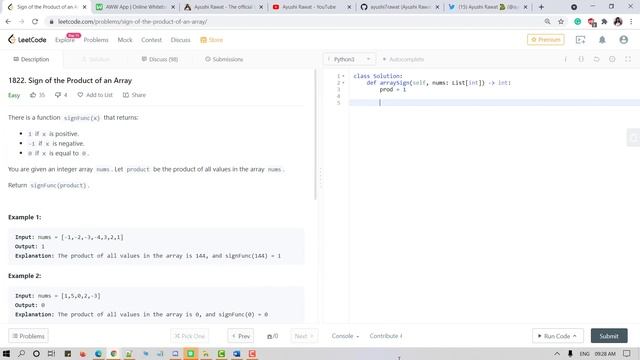The height and width of the screenshot is (360, 640).
Task: Switch to the GitHub browser tab
Action: click(400, 7)
